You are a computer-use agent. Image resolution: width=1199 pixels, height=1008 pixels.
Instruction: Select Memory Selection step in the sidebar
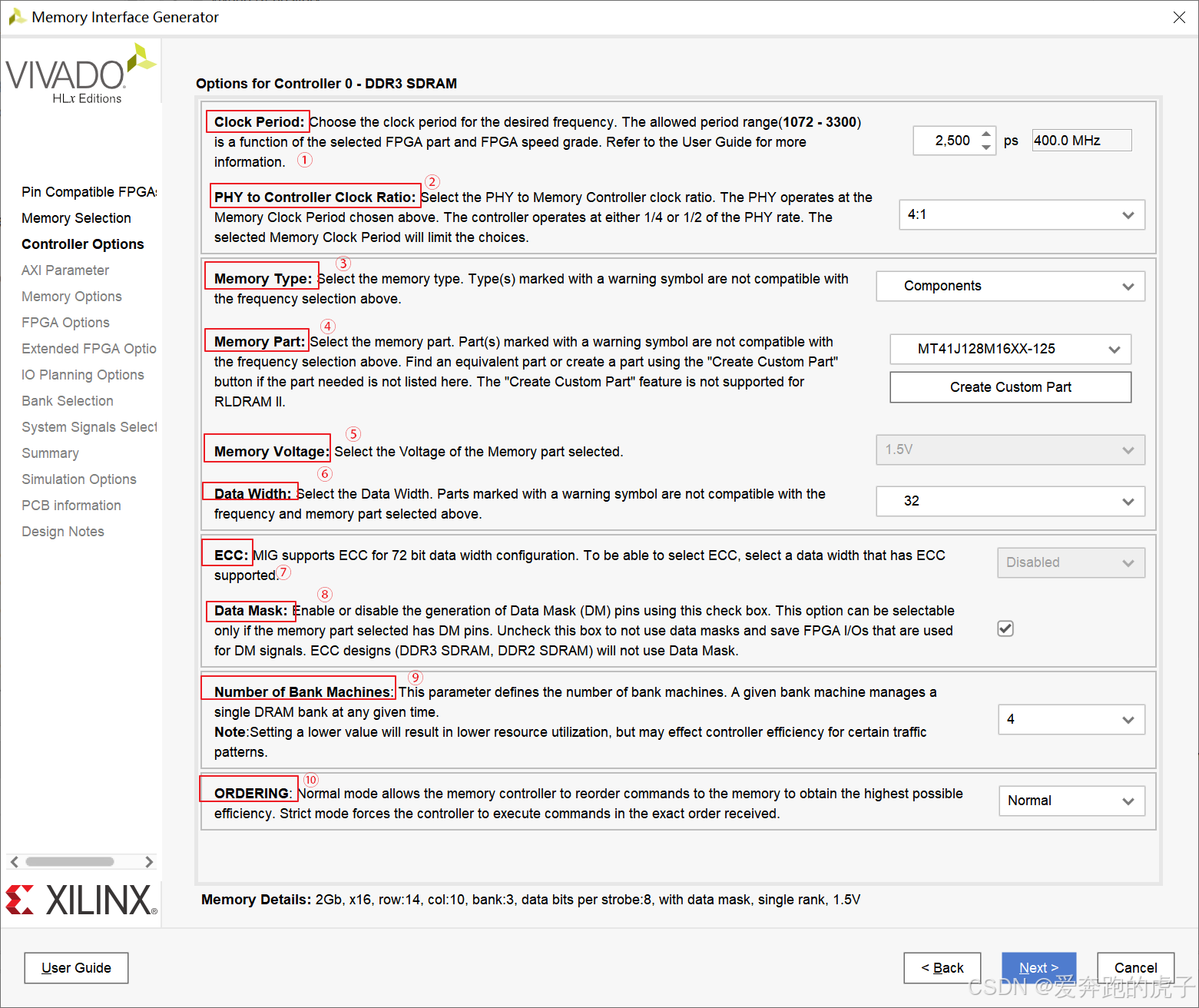(x=76, y=218)
